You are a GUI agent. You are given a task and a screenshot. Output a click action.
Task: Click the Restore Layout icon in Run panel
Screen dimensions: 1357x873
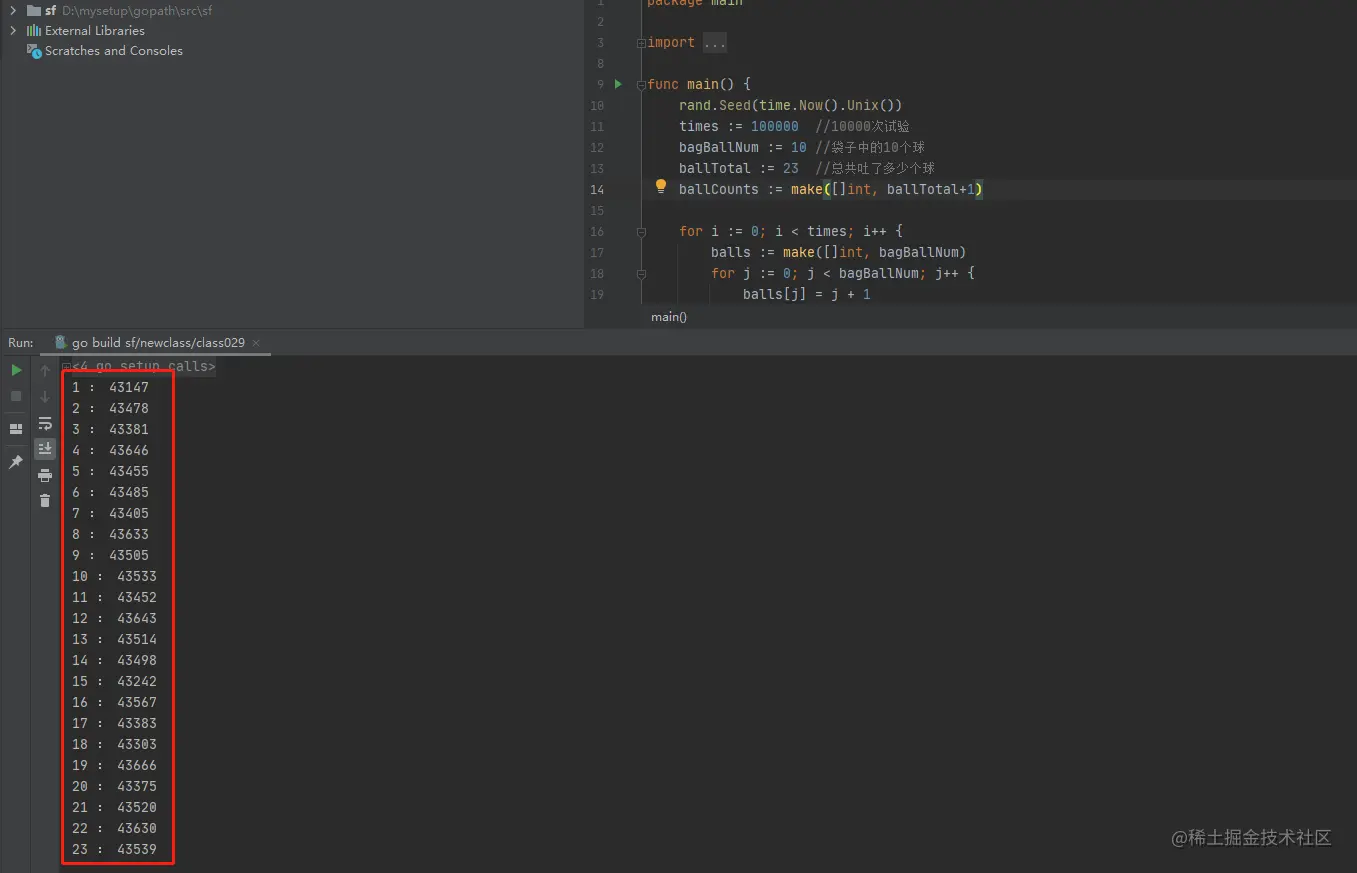(x=16, y=429)
